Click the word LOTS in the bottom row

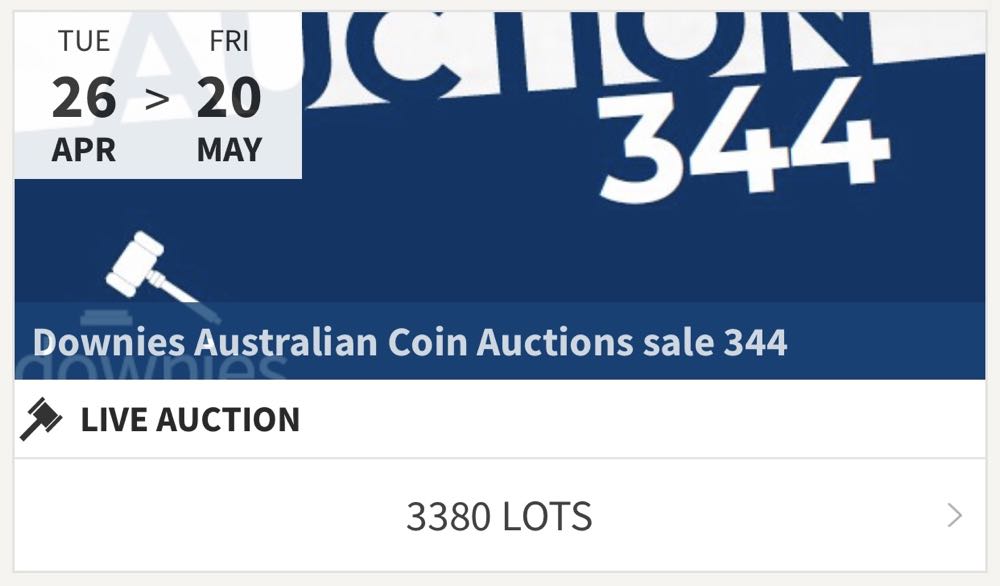tap(547, 516)
